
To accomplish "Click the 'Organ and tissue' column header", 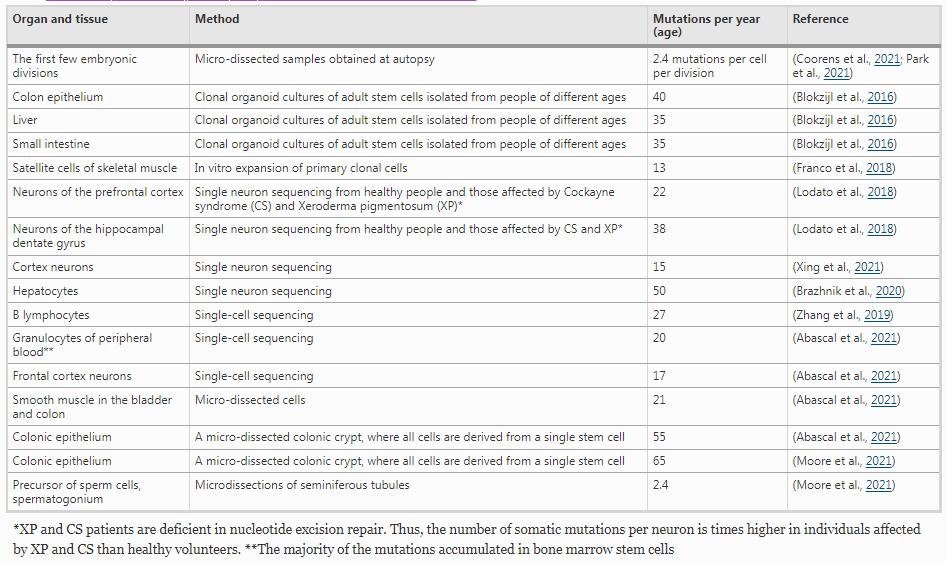I will click(x=60, y=19).
